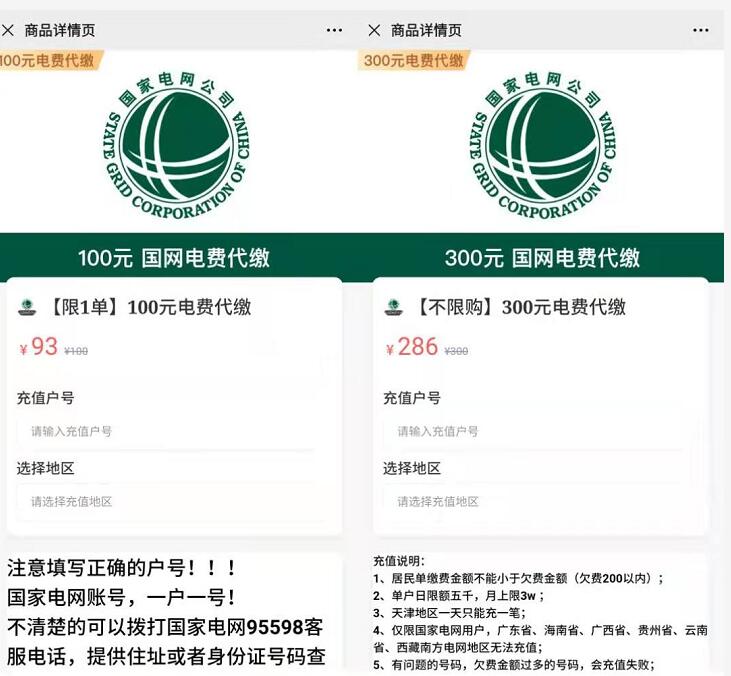Open more options on 300元 page
Viewport: 731px width, 676px height.
click(701, 31)
